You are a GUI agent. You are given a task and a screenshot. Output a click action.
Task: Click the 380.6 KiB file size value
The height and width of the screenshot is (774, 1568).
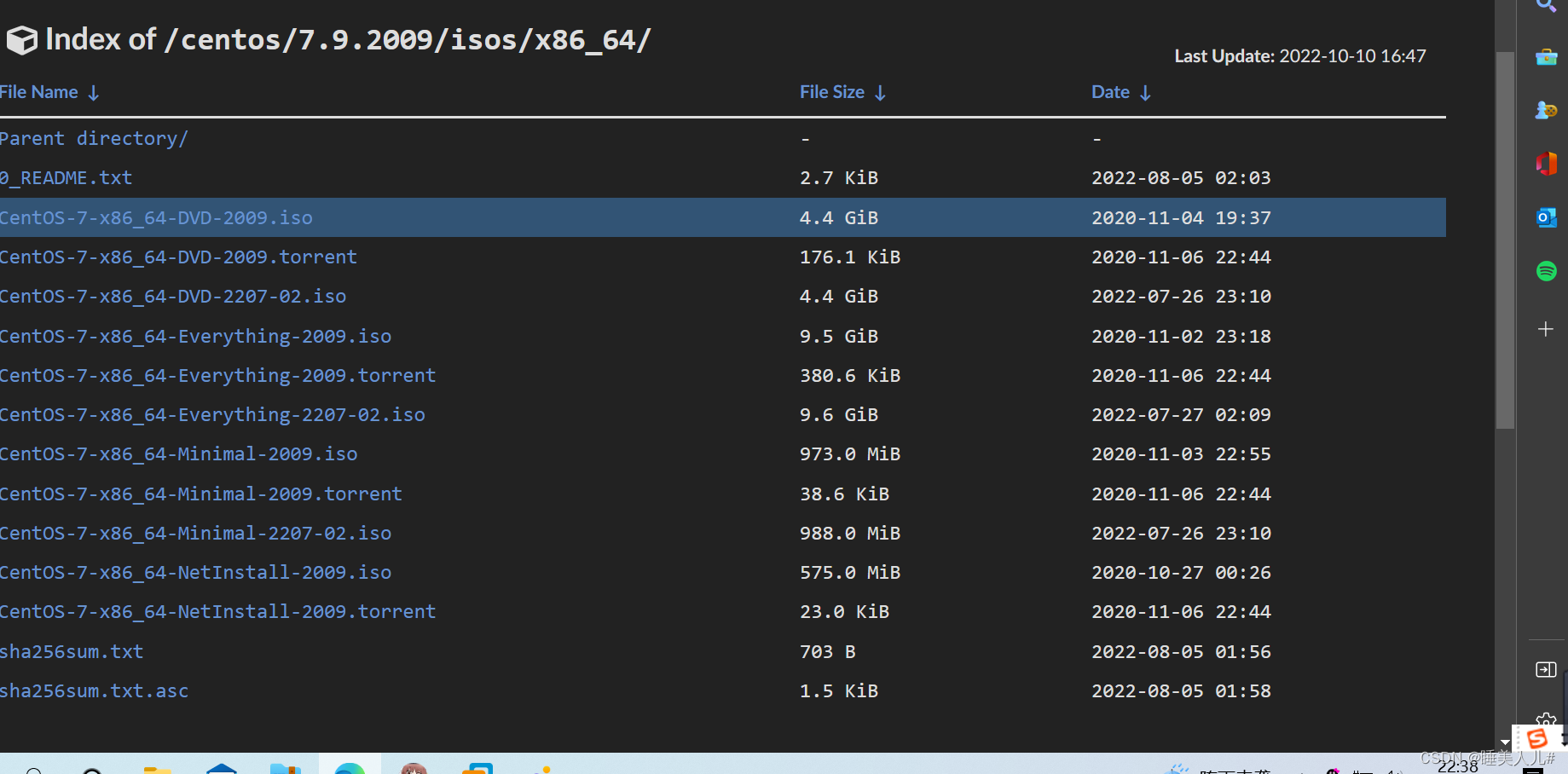pos(850,375)
